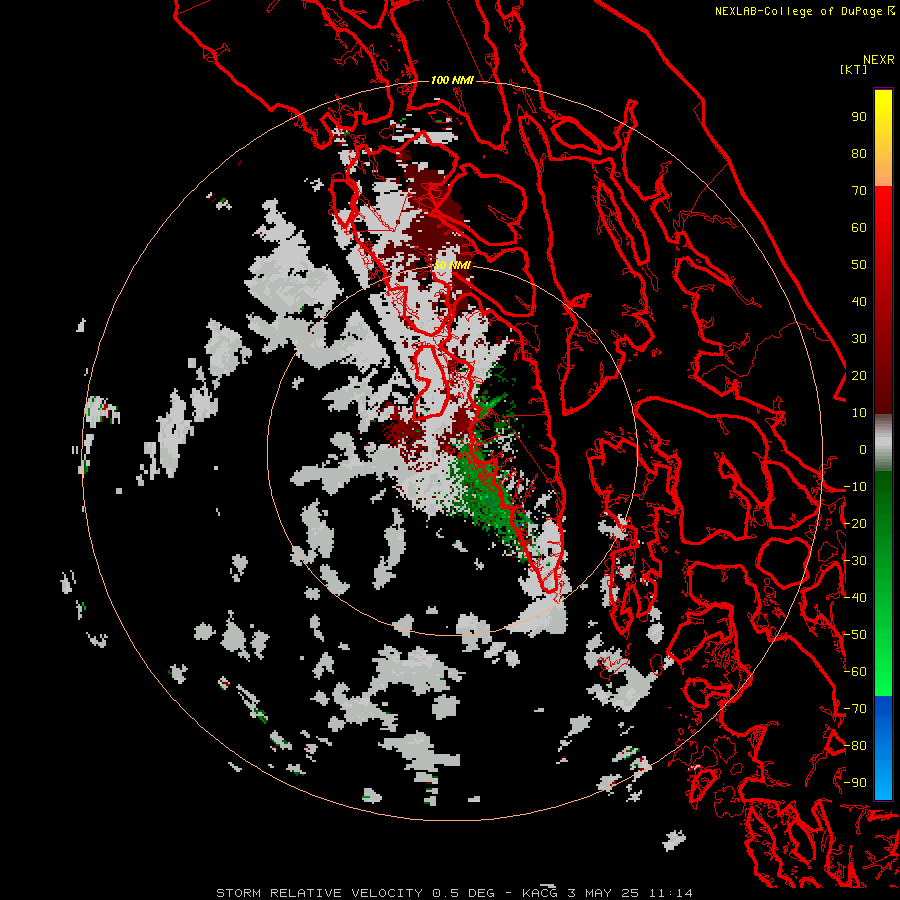Click the 50 value on velocity scale
Screen dimensions: 900x900
[859, 265]
